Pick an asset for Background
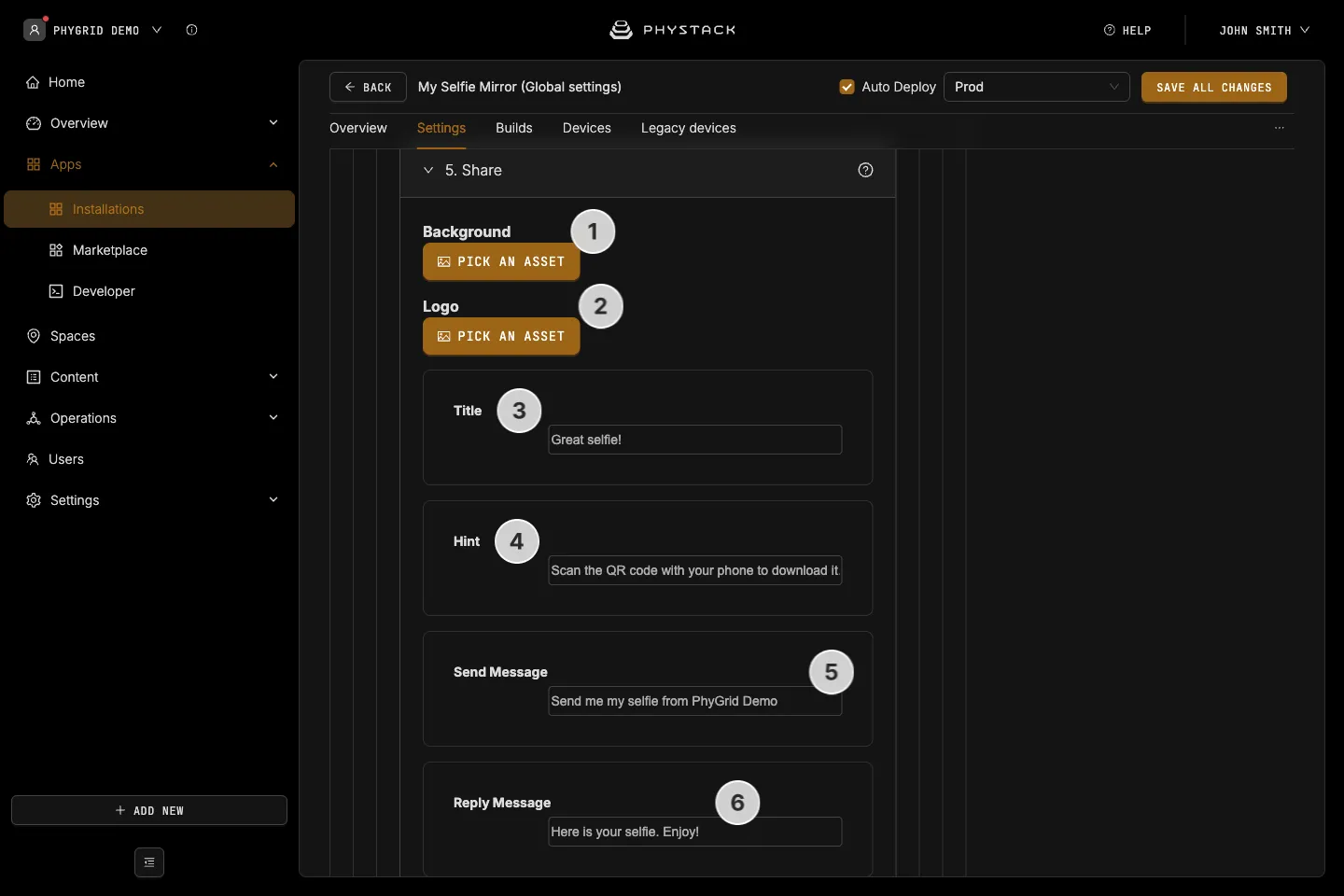This screenshot has height=896, width=1344. coord(501,262)
